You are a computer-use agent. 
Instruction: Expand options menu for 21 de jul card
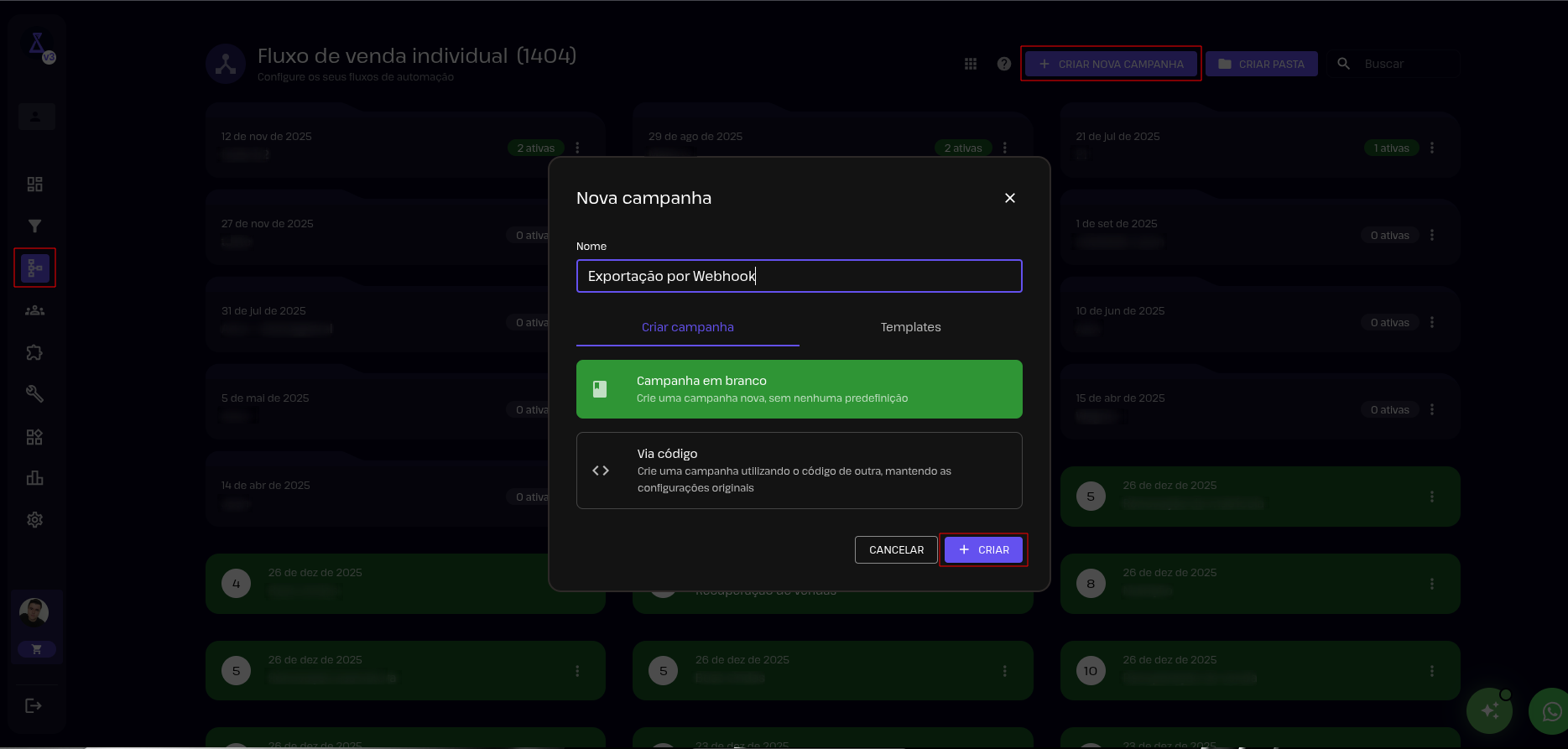[1431, 148]
